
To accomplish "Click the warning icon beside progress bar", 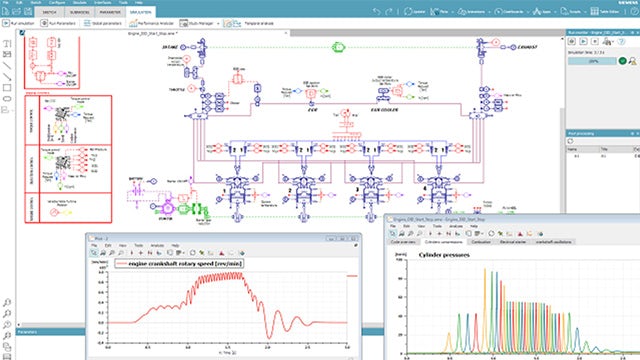I will [632, 61].
